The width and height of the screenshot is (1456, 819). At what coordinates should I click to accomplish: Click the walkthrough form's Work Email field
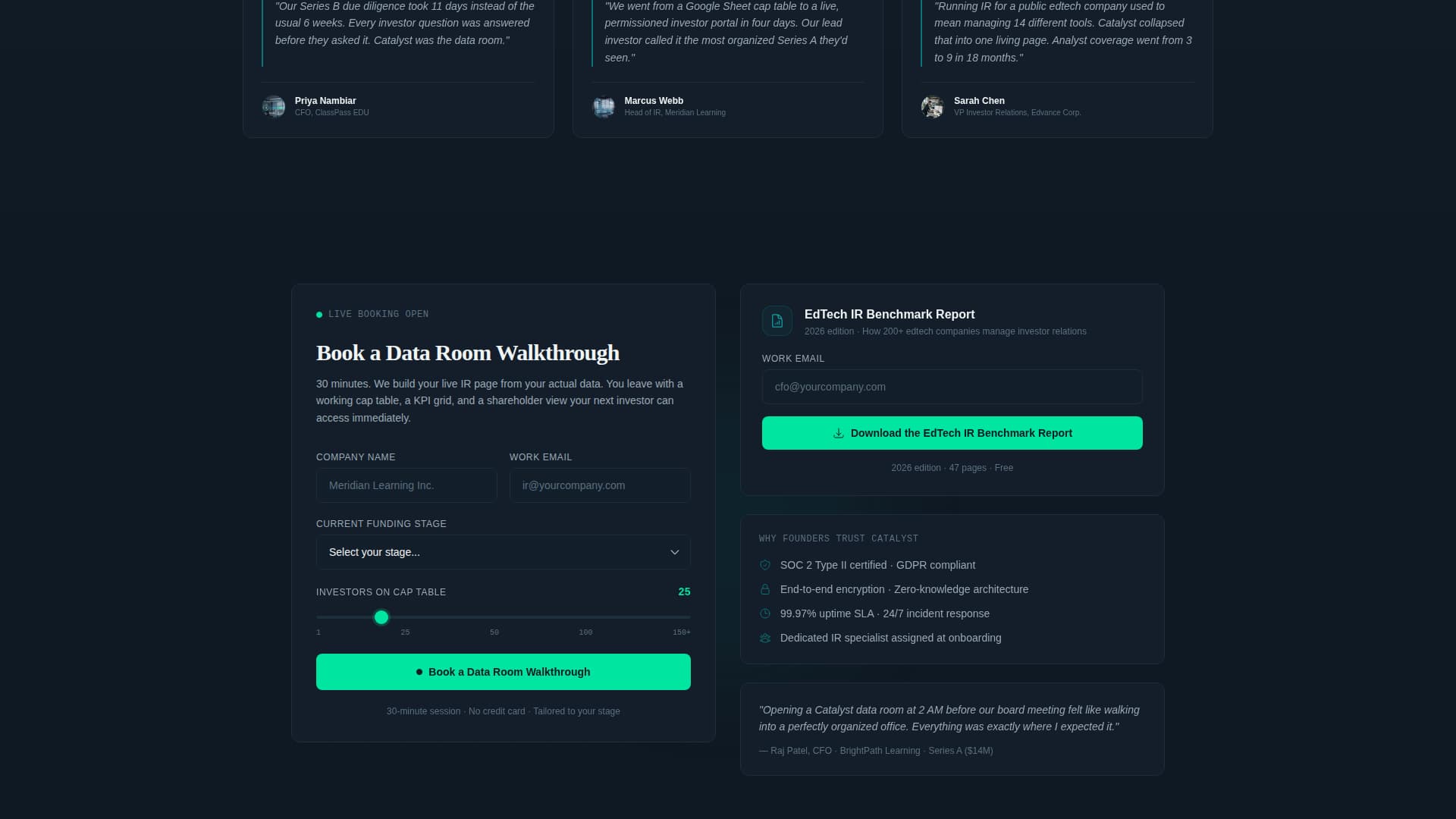pos(599,485)
